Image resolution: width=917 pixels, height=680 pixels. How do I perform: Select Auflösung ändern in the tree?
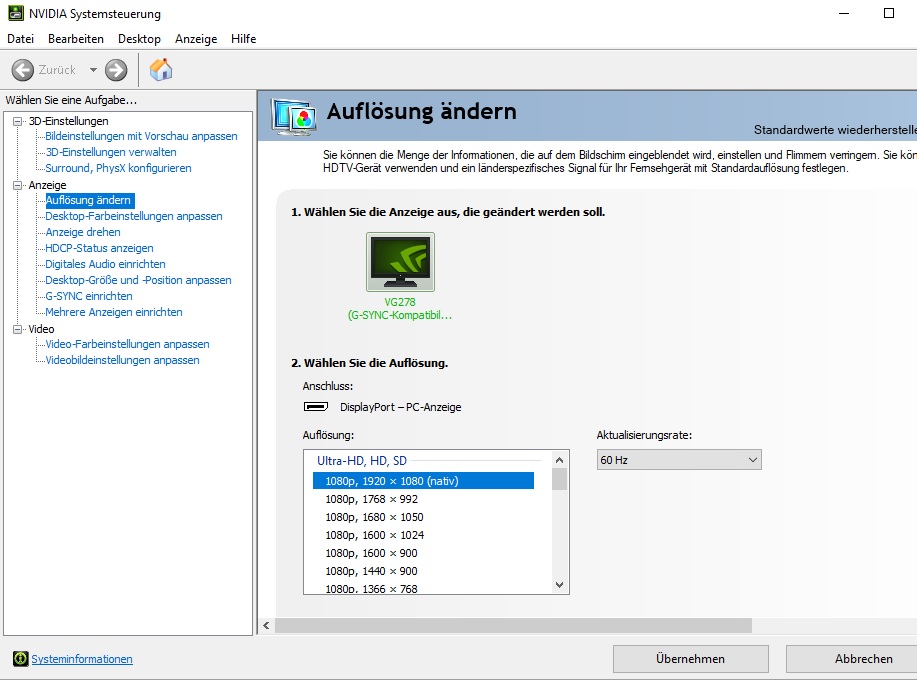click(x=88, y=200)
